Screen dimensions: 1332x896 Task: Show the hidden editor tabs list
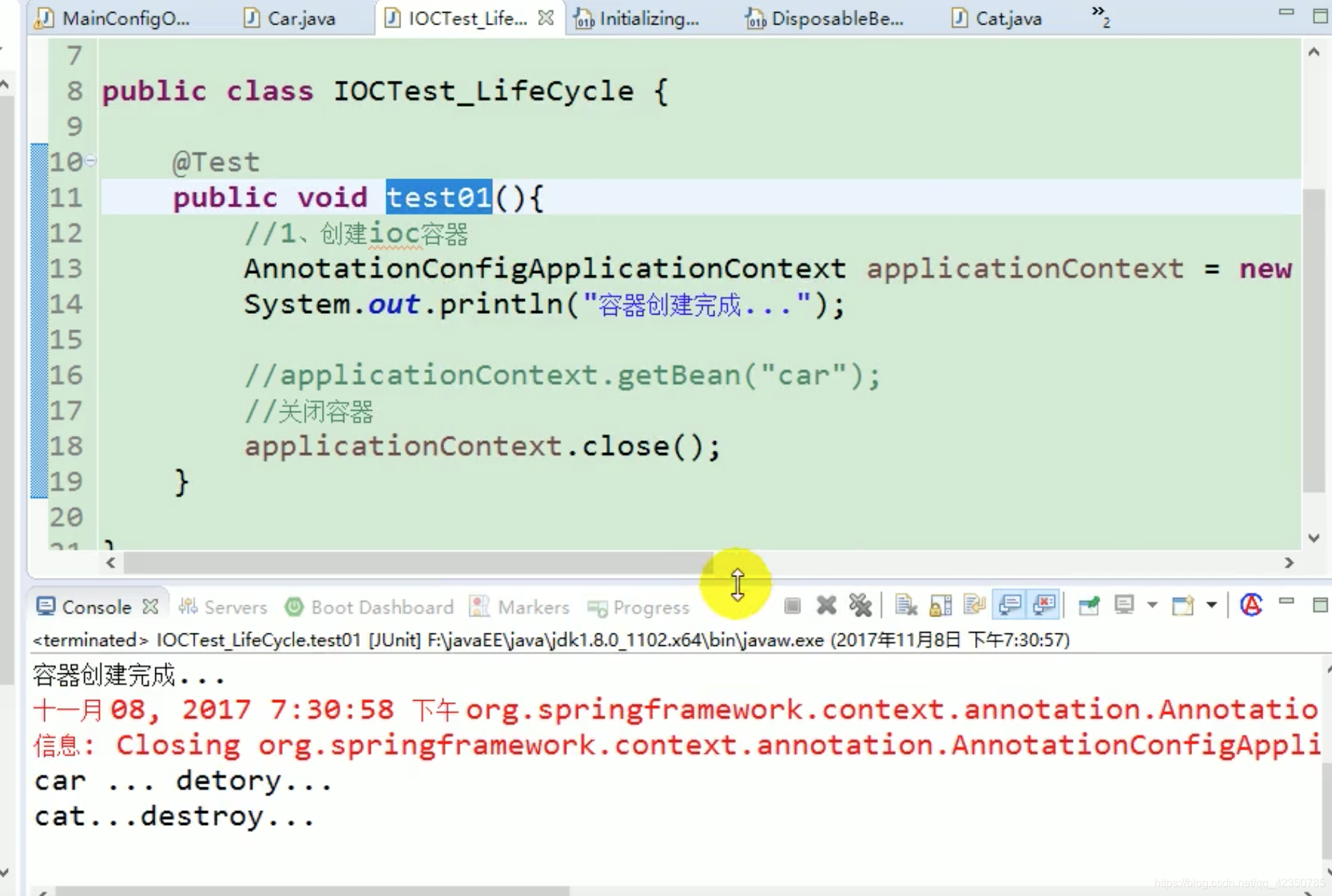click(x=1100, y=15)
